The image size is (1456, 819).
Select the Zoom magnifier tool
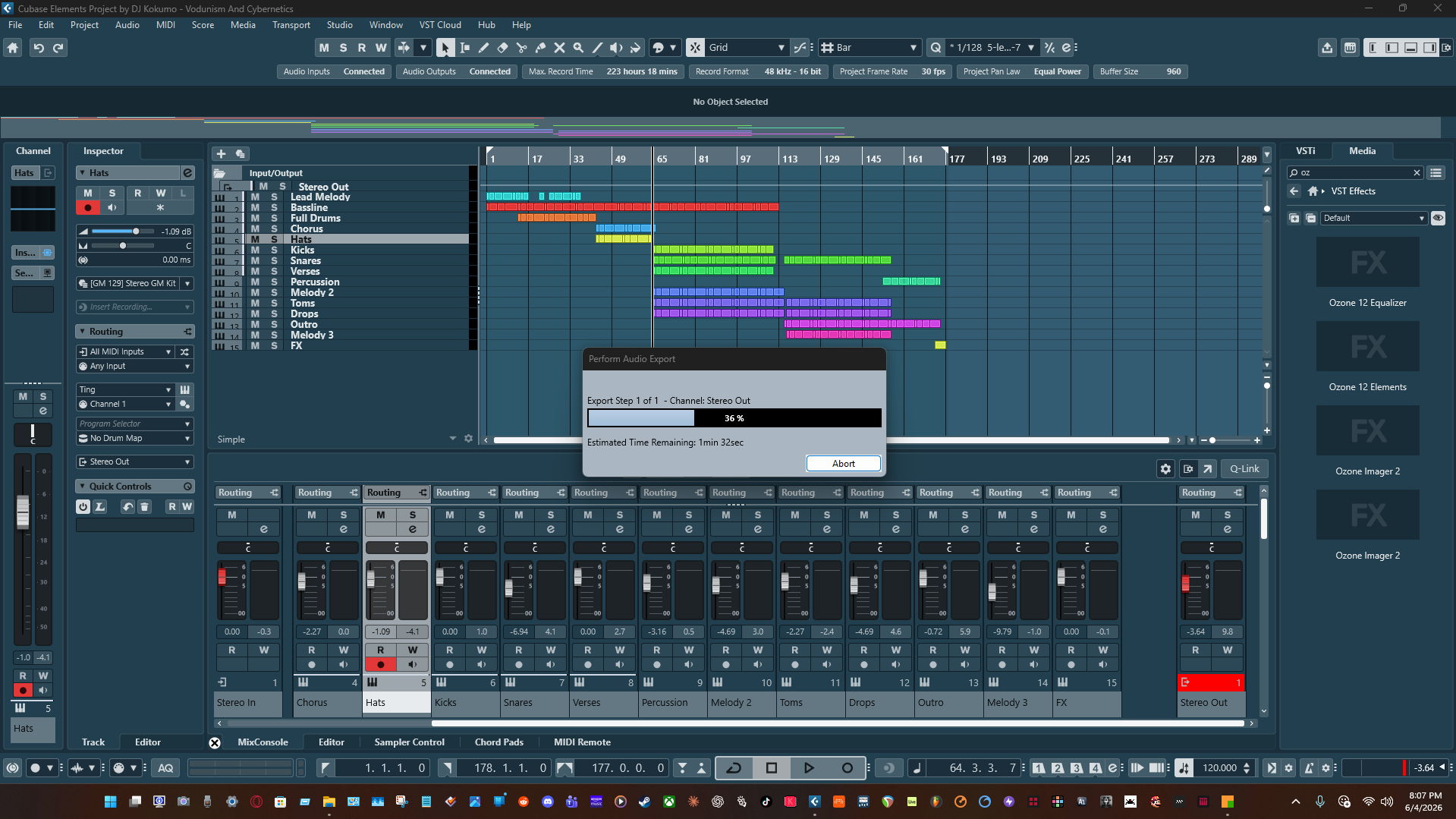578,48
